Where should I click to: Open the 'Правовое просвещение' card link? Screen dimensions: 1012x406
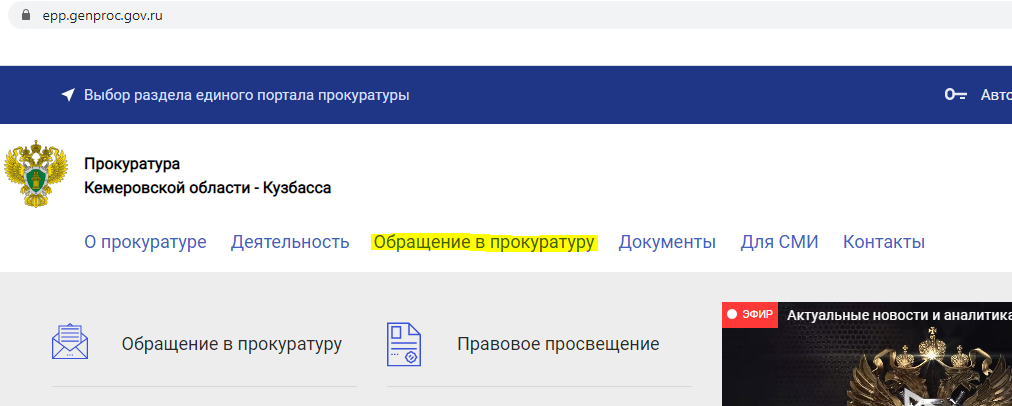[558, 345]
